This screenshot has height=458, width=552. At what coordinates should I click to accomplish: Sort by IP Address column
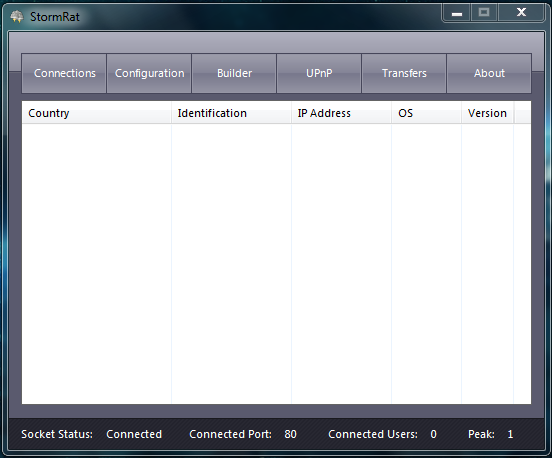click(341, 113)
